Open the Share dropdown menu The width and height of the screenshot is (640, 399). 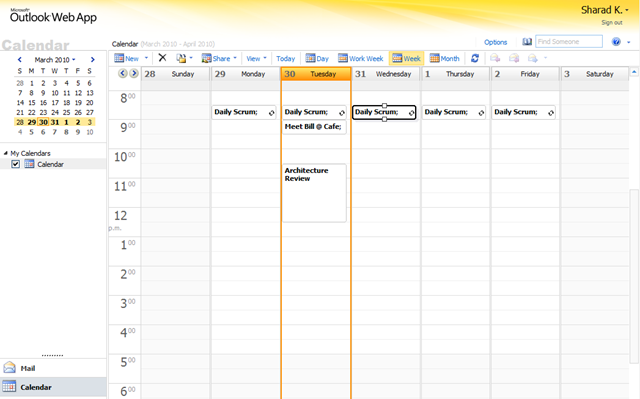(219, 58)
